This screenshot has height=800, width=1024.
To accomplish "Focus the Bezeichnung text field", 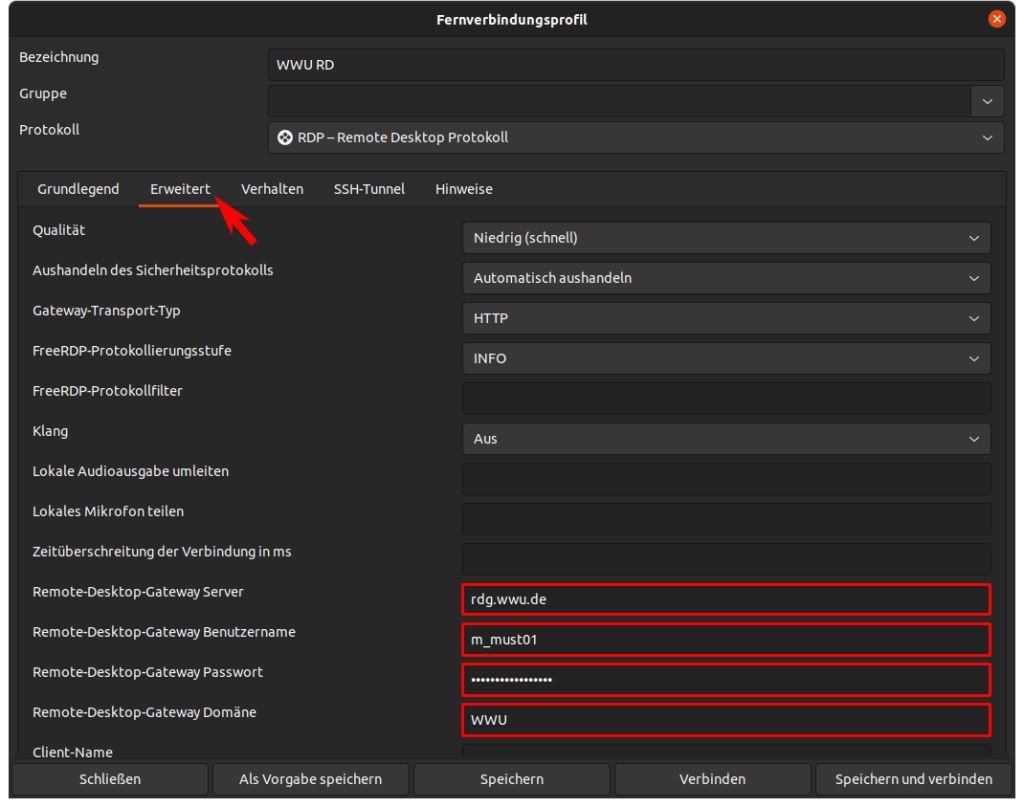I will (x=636, y=65).
